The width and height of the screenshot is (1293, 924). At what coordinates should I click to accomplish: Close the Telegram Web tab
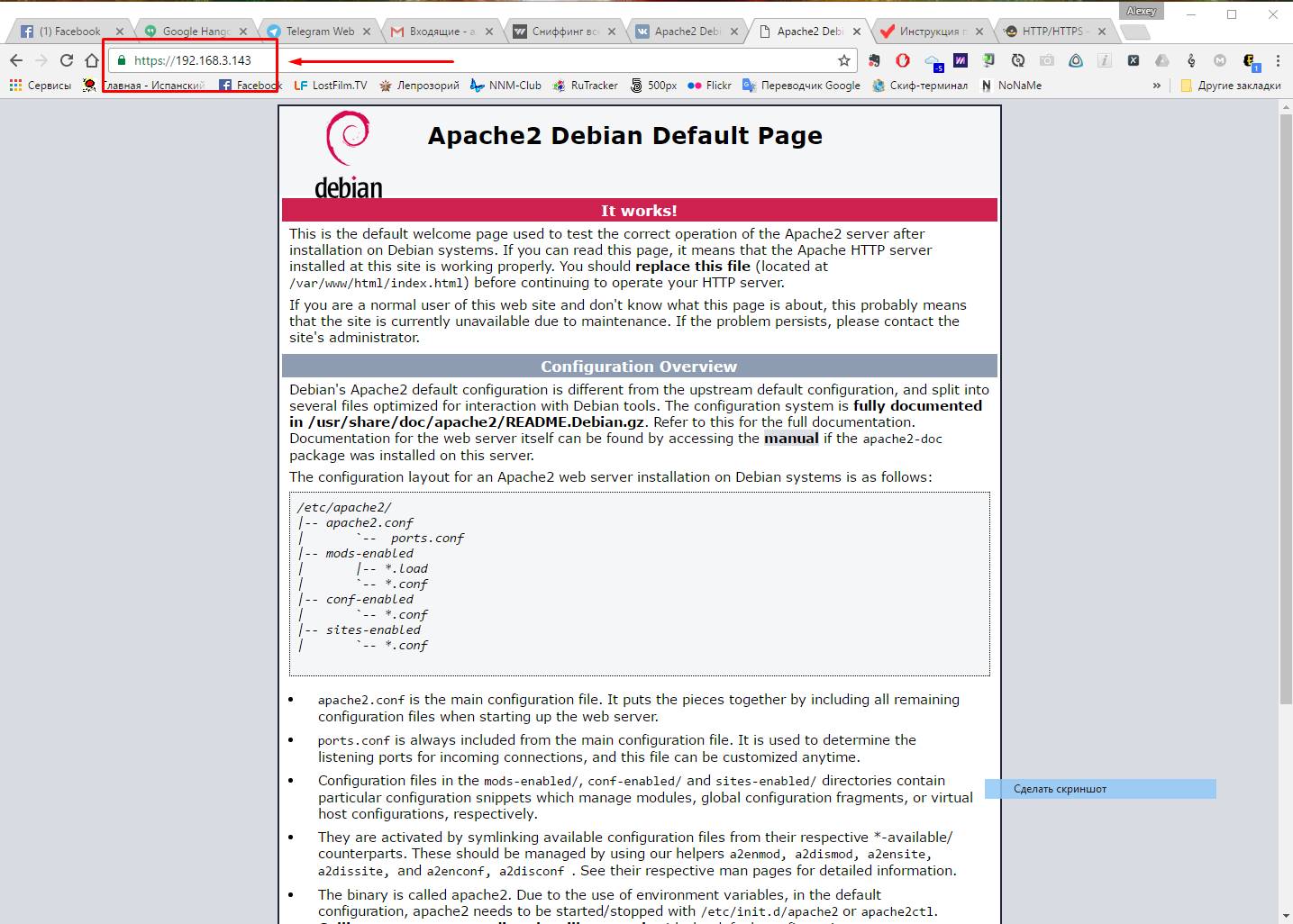pos(367,32)
